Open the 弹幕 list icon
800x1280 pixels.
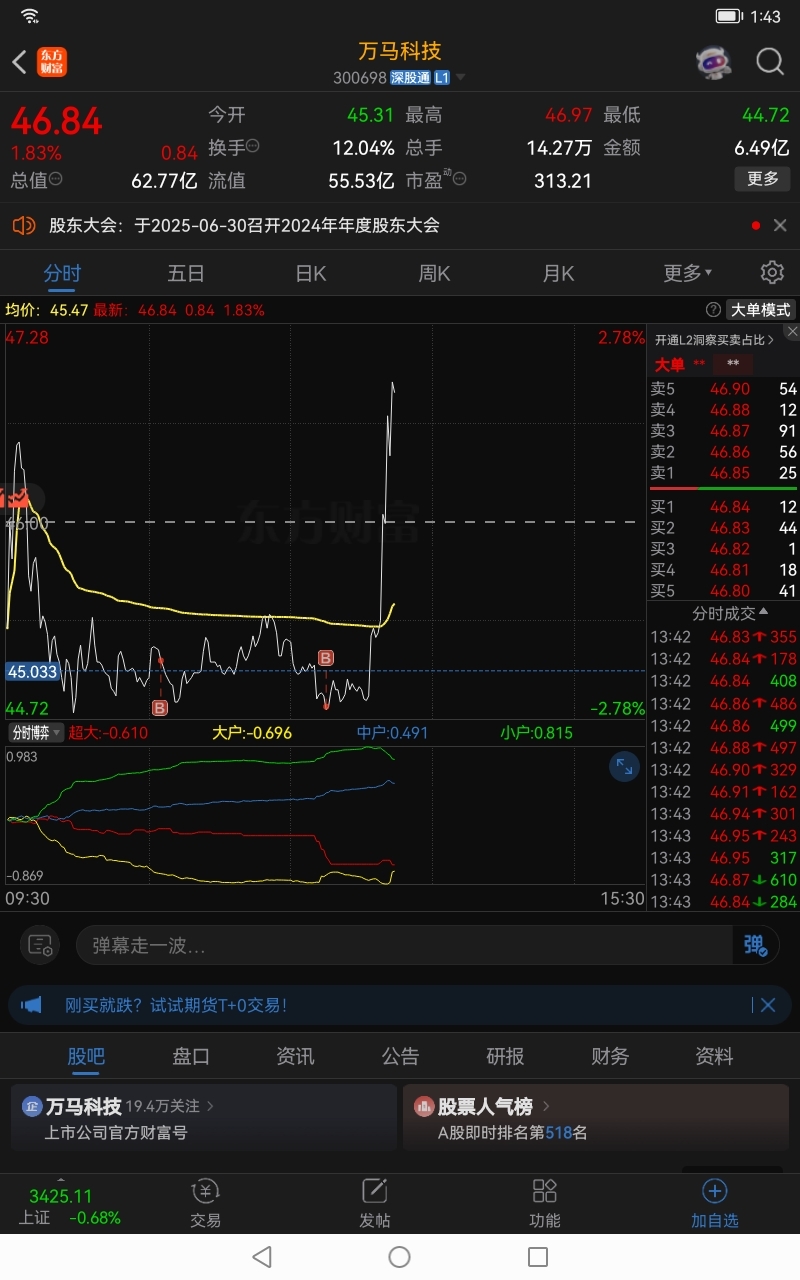pyautogui.click(x=40, y=945)
